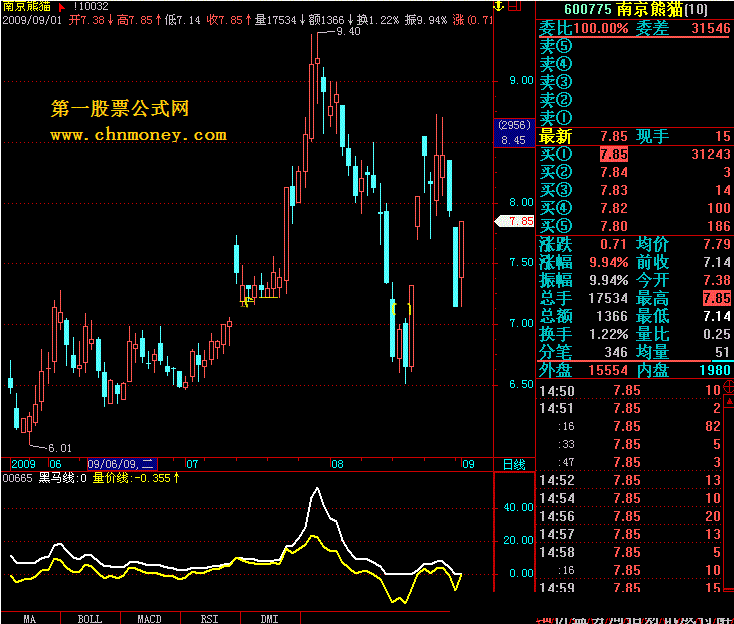Click the 换手 value 1.22%
The height and width of the screenshot is (624, 734).
[x=609, y=334]
